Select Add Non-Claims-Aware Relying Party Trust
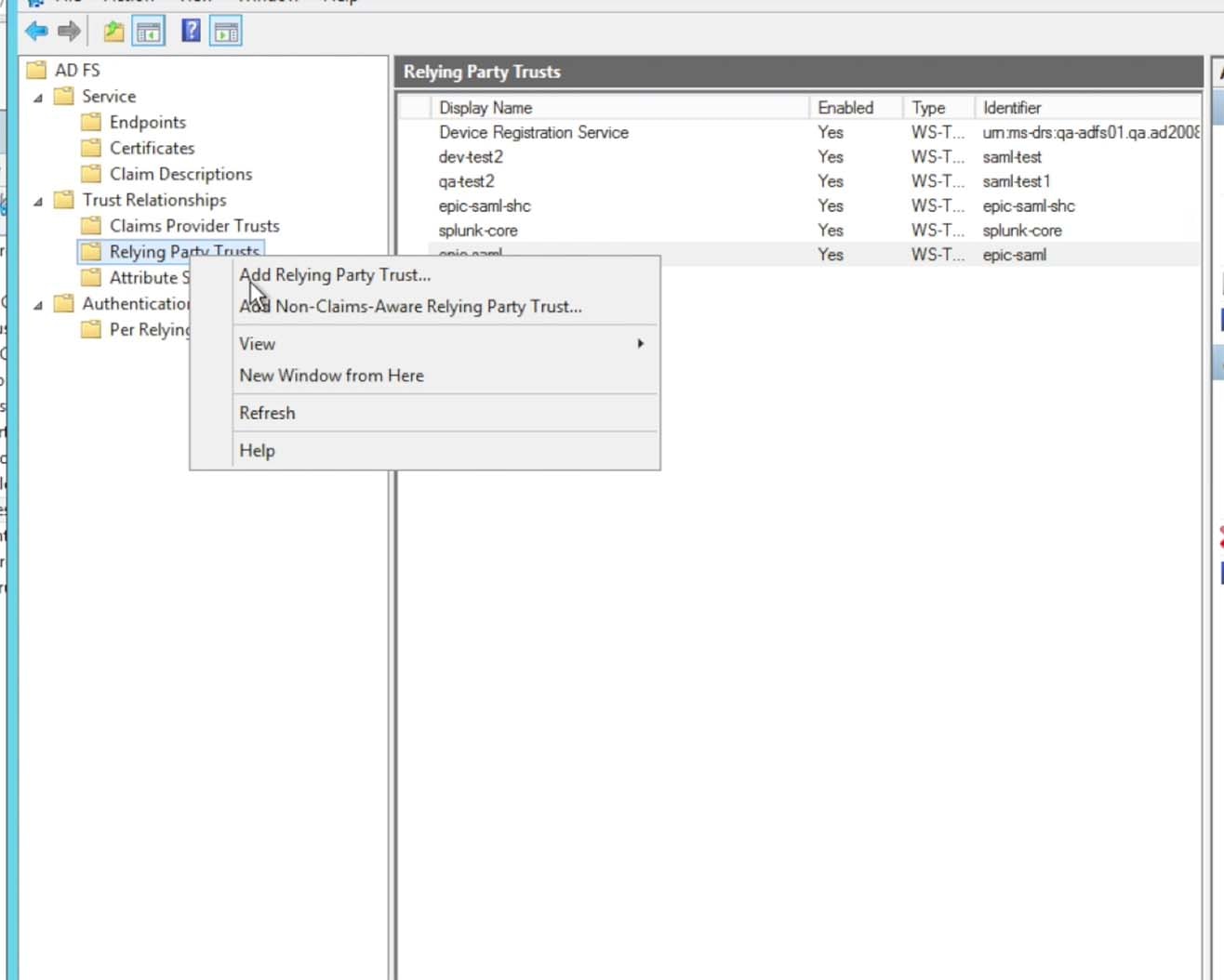 click(x=410, y=307)
